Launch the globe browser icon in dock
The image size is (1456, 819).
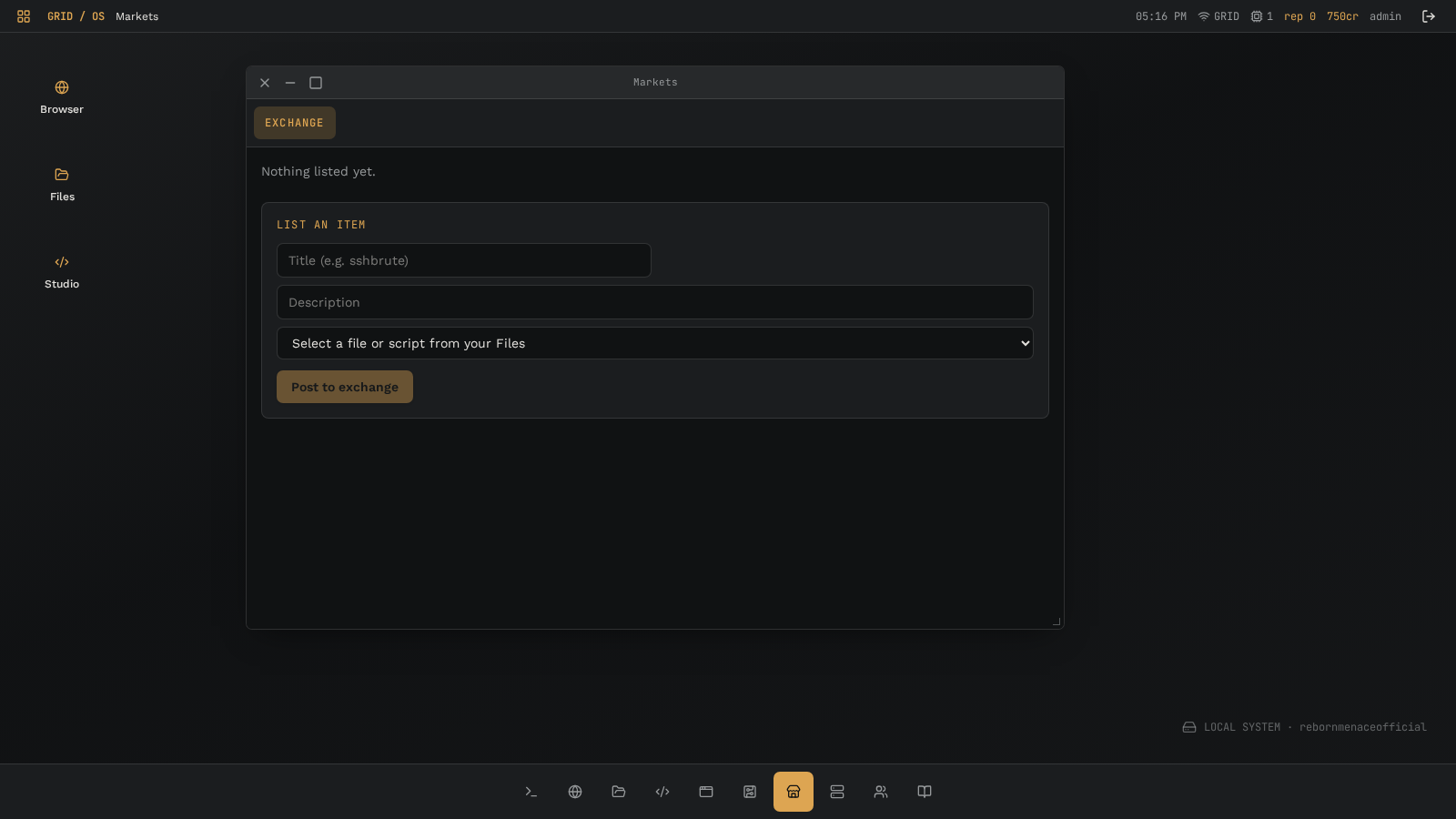click(x=575, y=792)
